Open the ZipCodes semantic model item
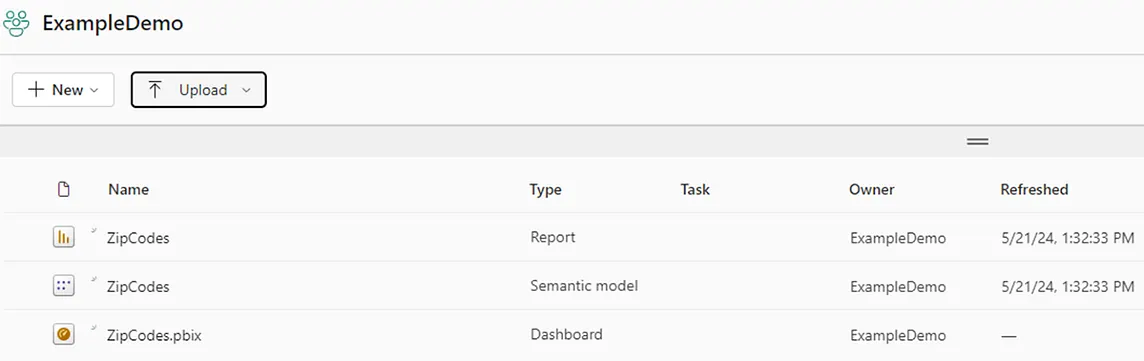Screen dimensions: 1144x361 click(138, 287)
